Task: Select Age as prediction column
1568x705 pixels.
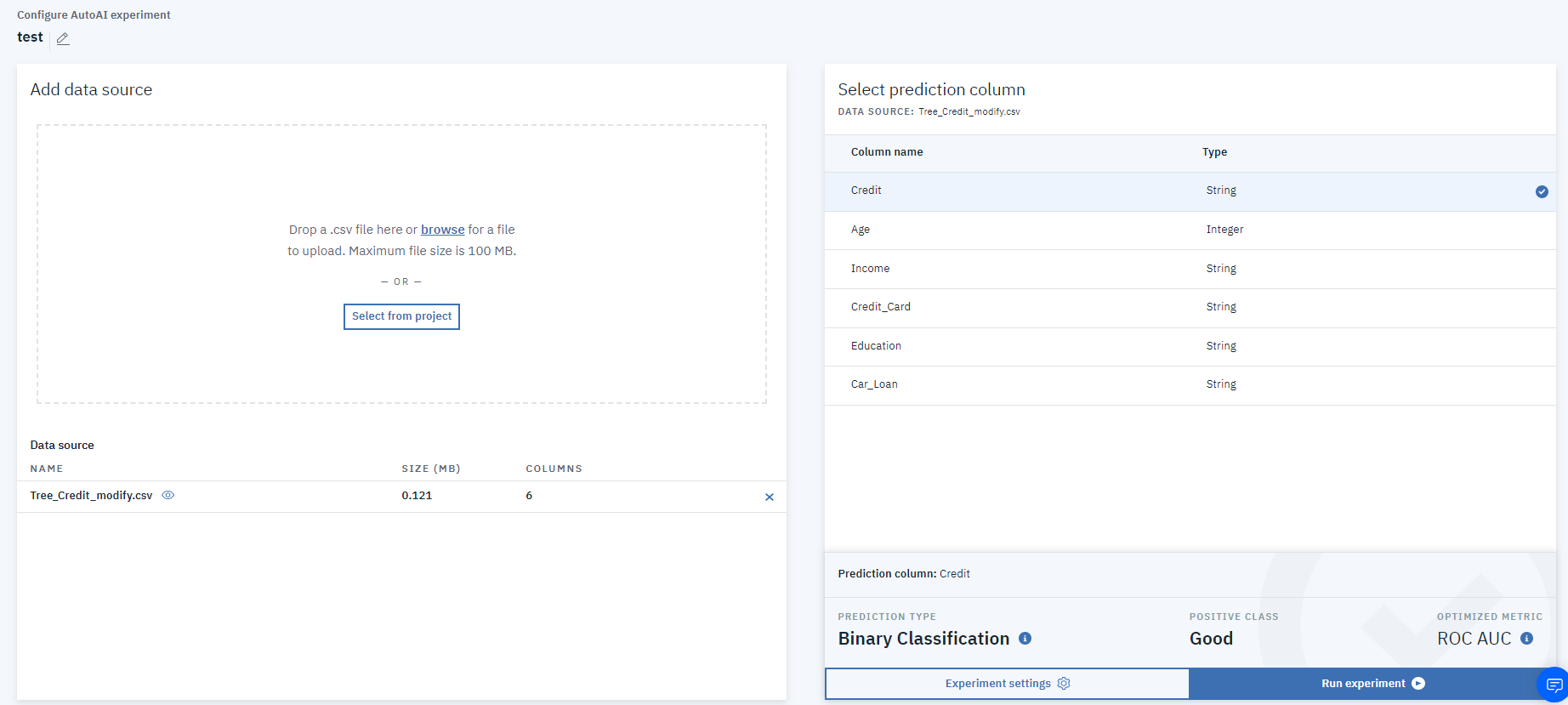Action: [x=861, y=230]
